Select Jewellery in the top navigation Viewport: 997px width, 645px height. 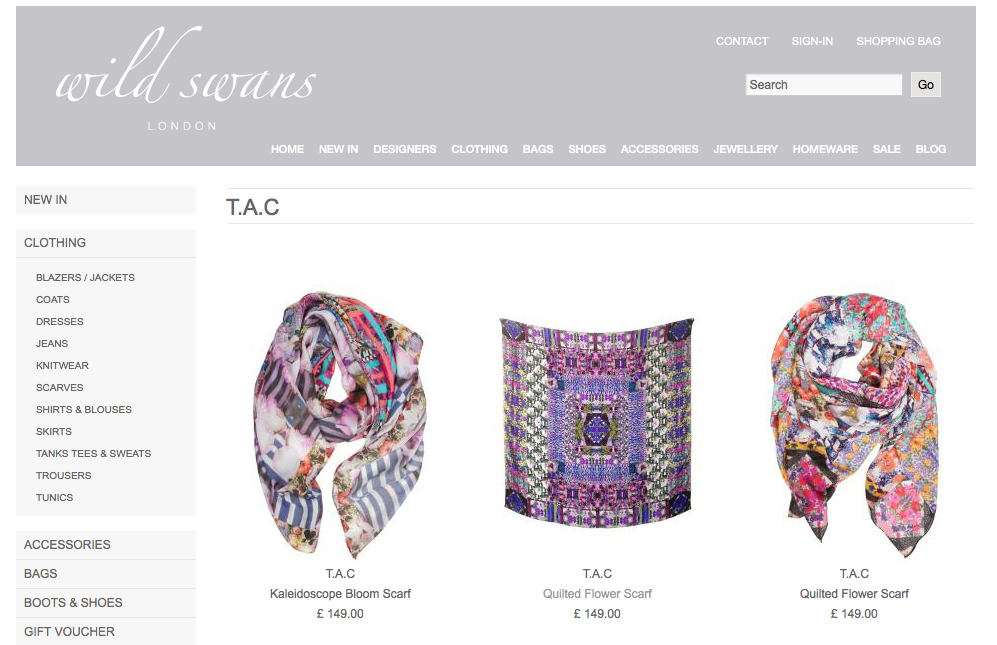click(x=745, y=149)
